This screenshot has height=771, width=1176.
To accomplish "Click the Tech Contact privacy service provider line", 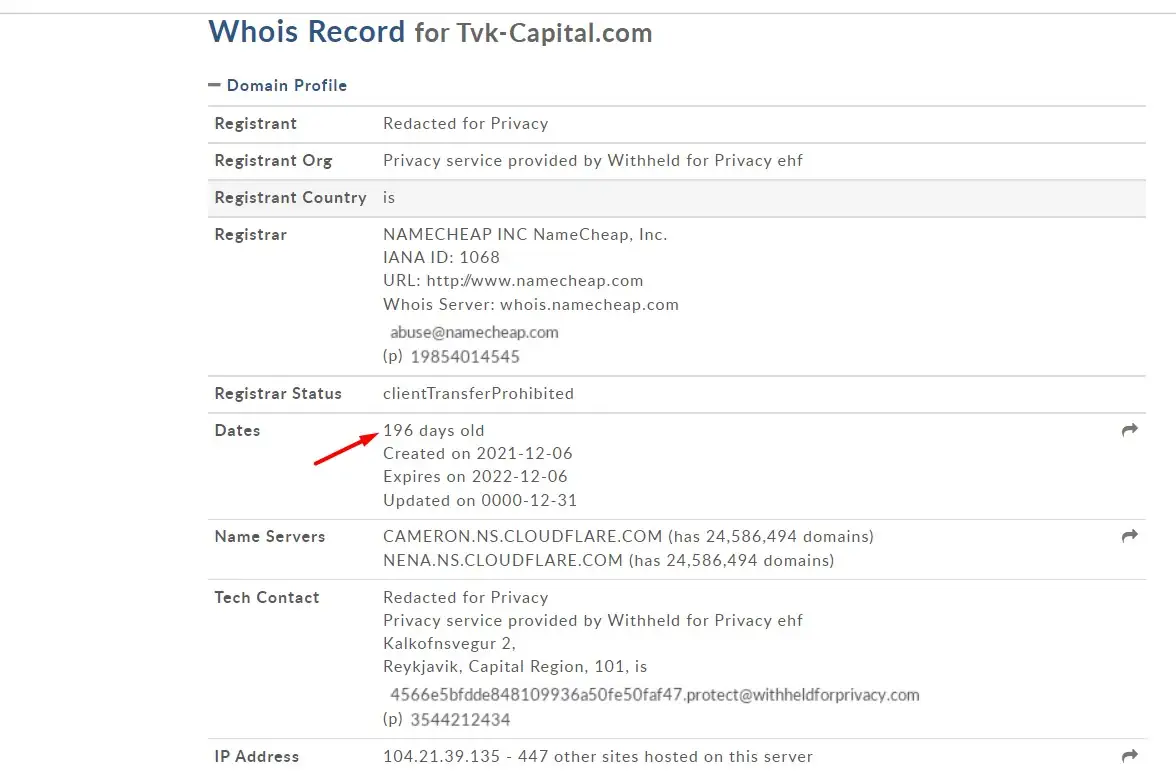I will [x=593, y=621].
